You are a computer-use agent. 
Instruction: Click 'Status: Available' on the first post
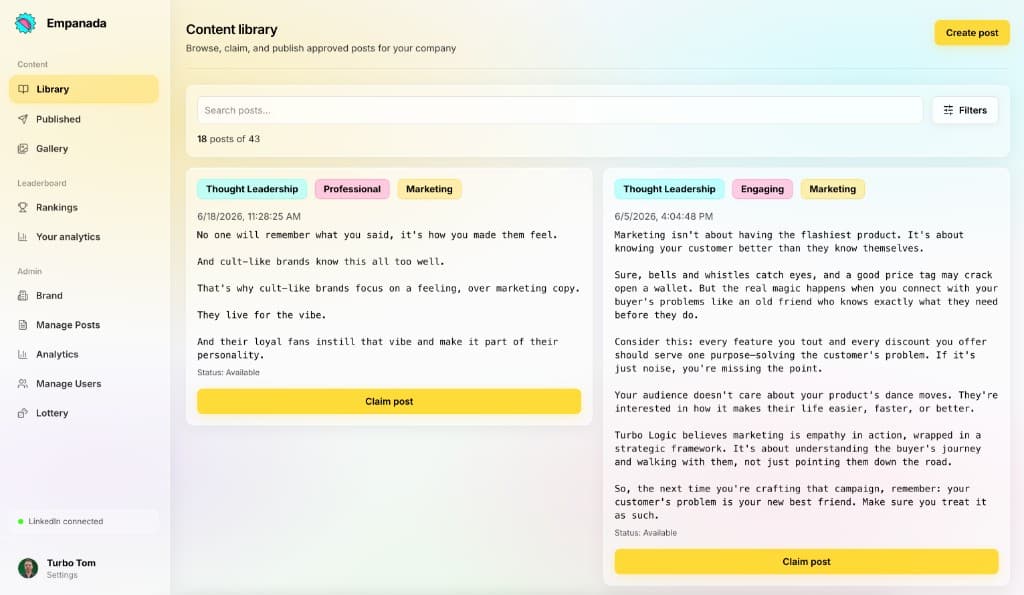click(229, 372)
